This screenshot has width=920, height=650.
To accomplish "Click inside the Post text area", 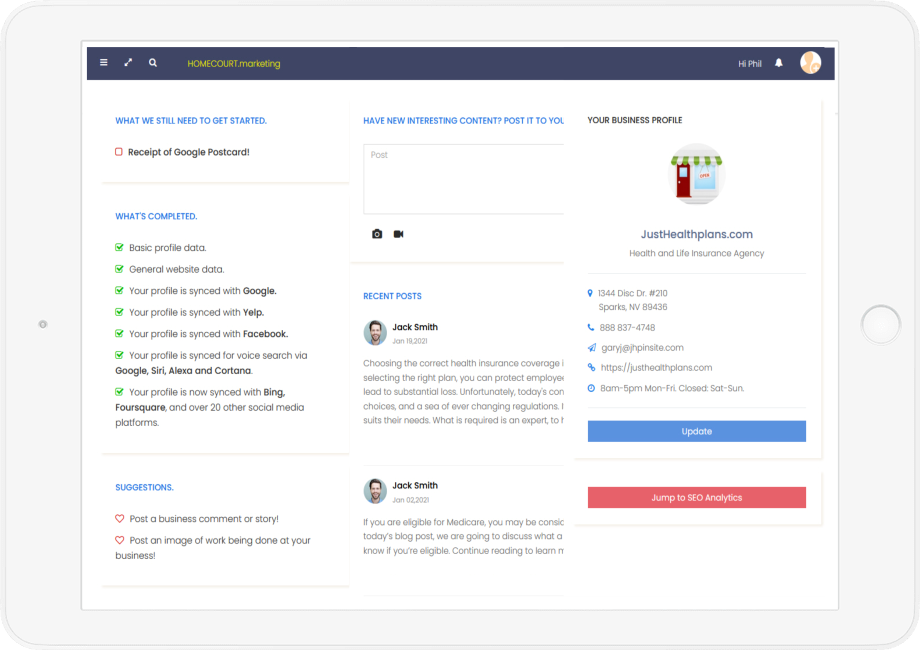I will (x=463, y=180).
